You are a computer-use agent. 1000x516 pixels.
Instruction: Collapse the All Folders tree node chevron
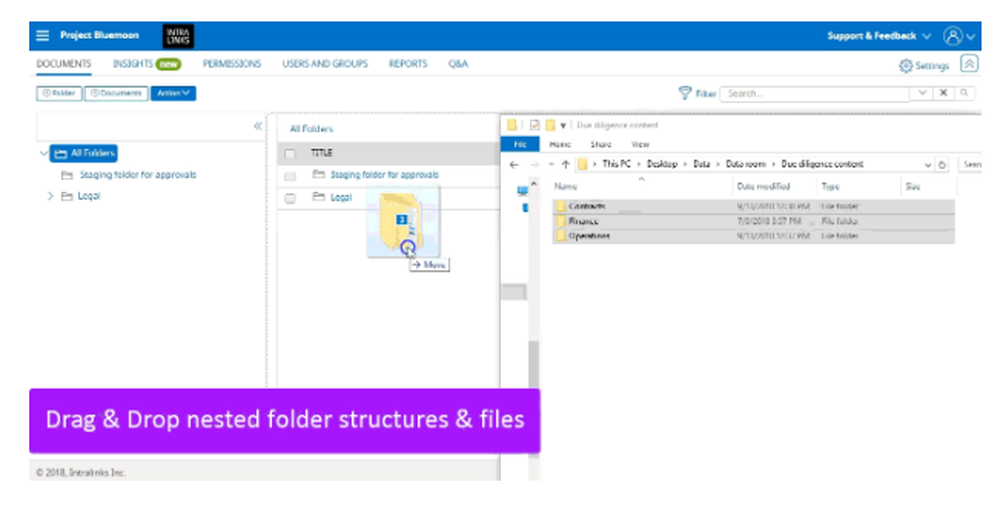click(43, 154)
